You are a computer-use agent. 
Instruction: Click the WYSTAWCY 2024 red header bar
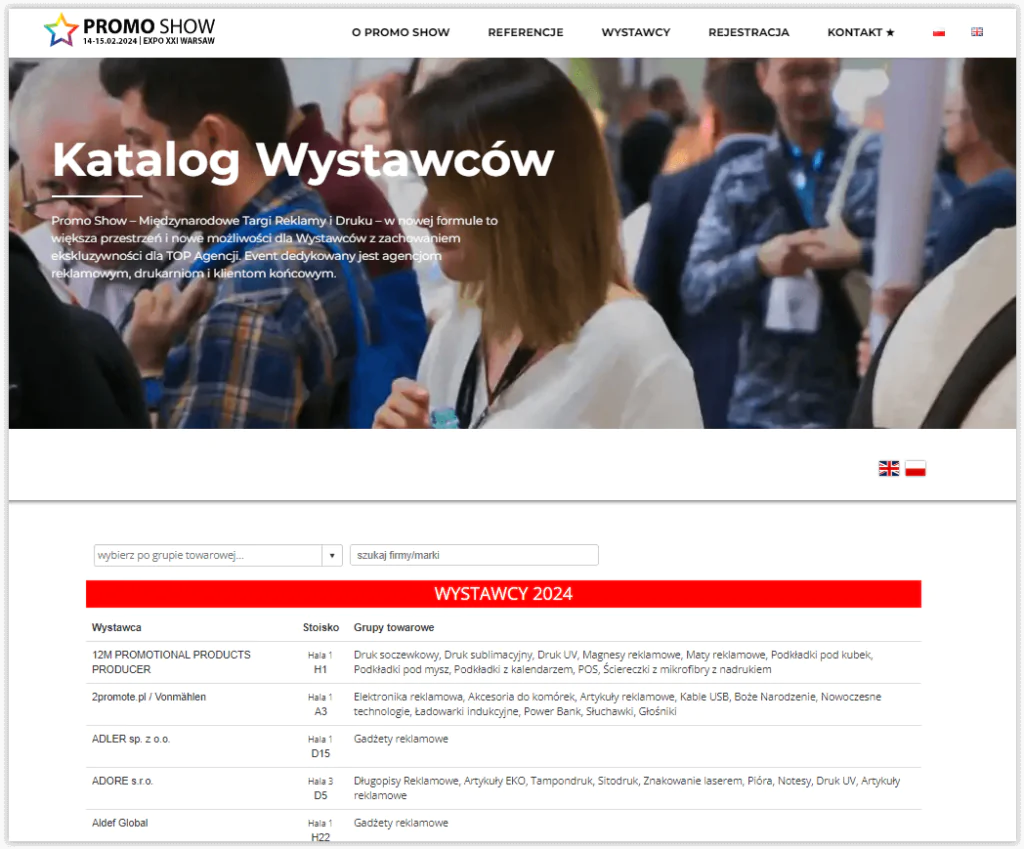click(504, 594)
